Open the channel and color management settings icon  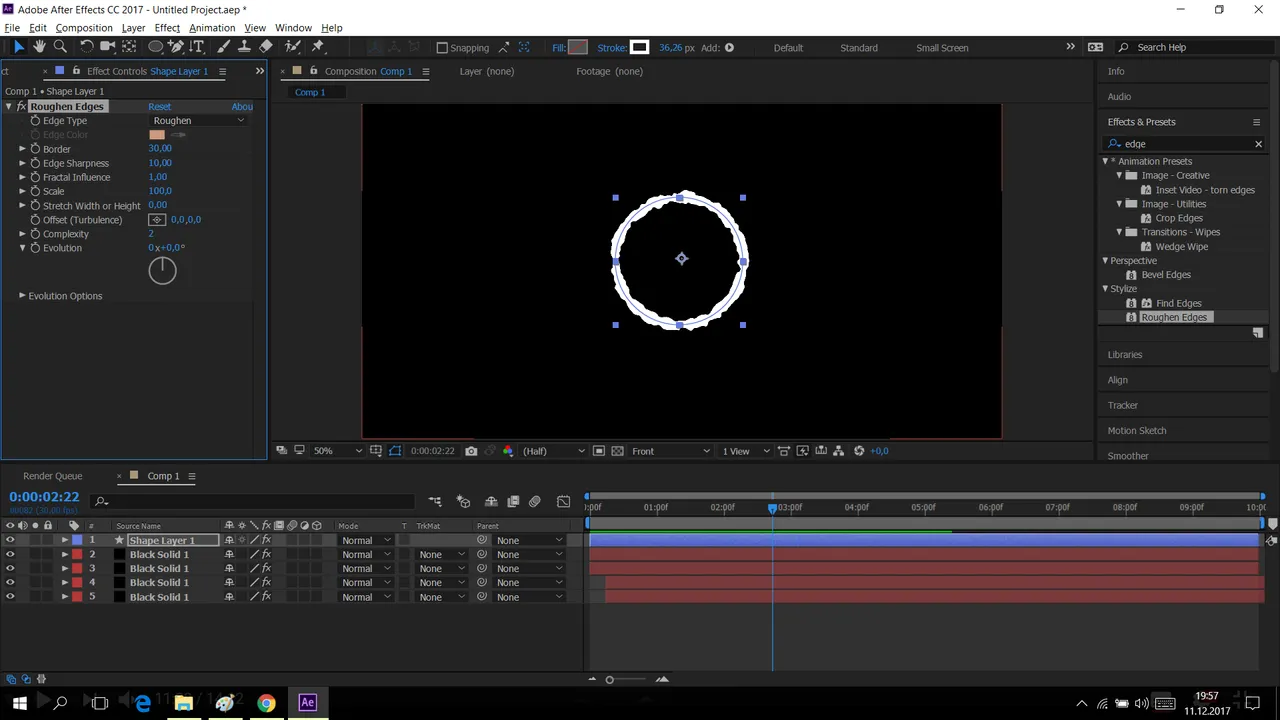(x=508, y=451)
